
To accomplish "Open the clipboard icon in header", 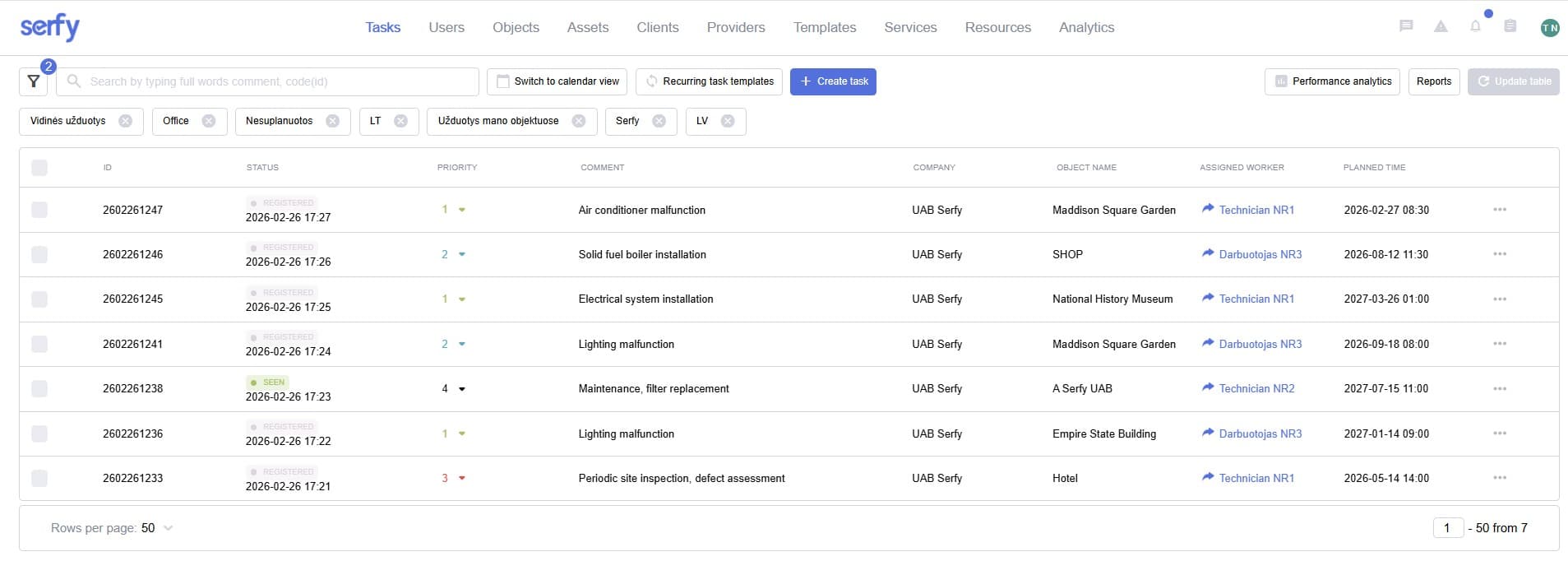I will coord(1510,26).
